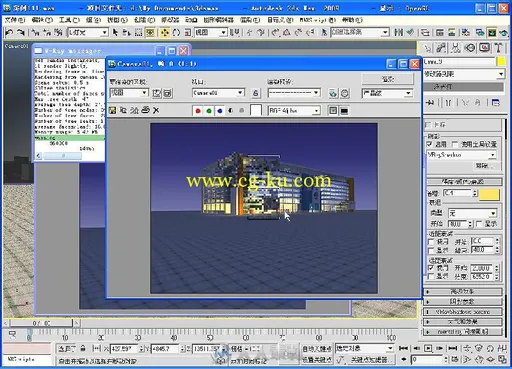Activate the Select and Rotate tool
The width and height of the screenshot is (512, 369).
pos(176,32)
